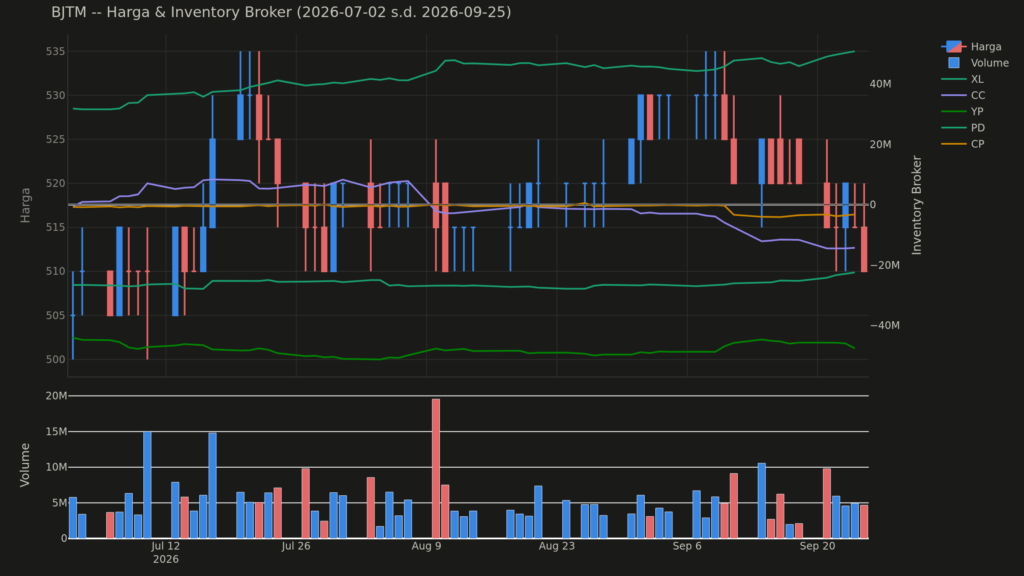Click the 520 price tick label
This screenshot has width=1024, height=576.
56,184
